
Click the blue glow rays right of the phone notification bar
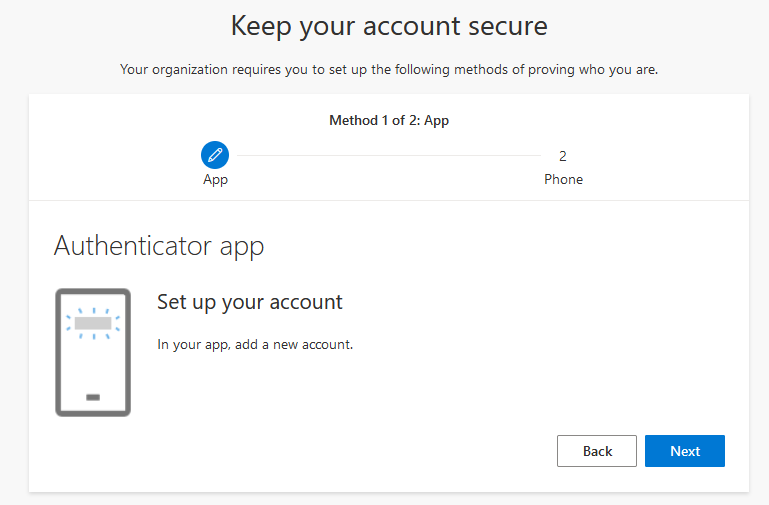click(x=117, y=323)
